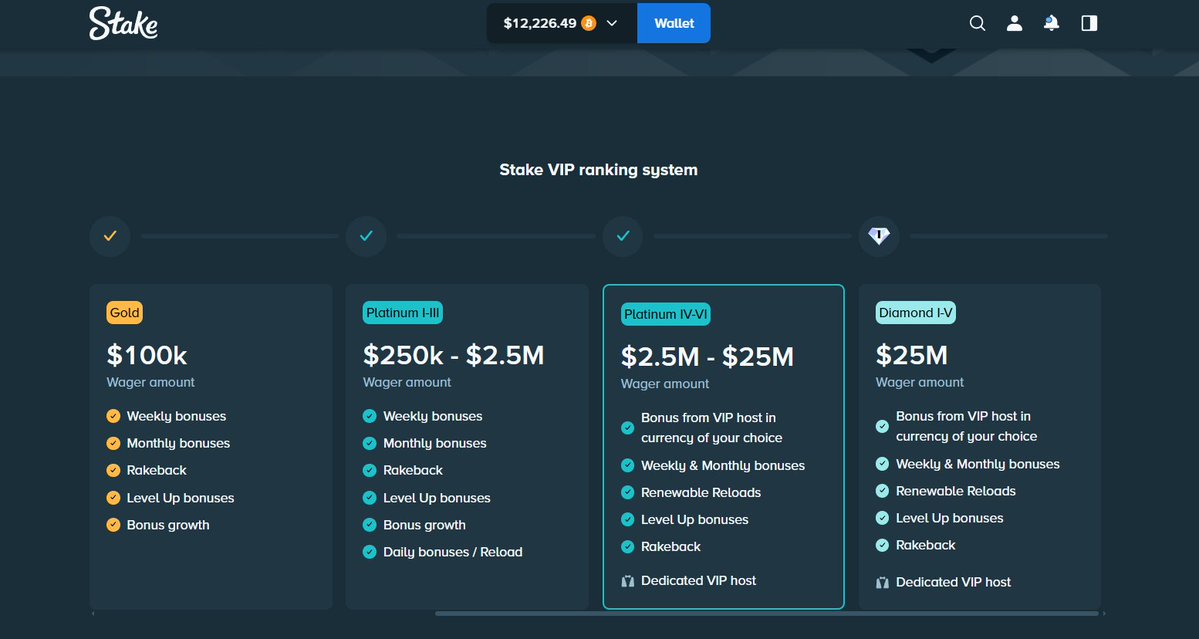Screen dimensions: 1199x639
Task: Click Platinum I-III Bonus growth check icon
Action: tap(369, 525)
